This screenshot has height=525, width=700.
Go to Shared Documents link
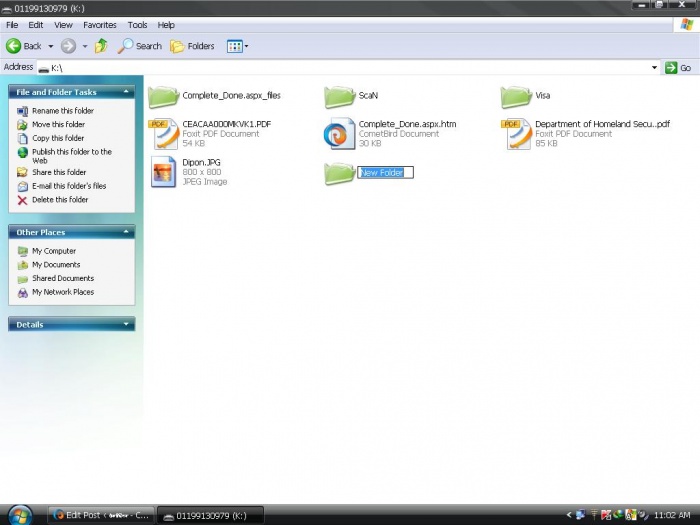coord(63,279)
